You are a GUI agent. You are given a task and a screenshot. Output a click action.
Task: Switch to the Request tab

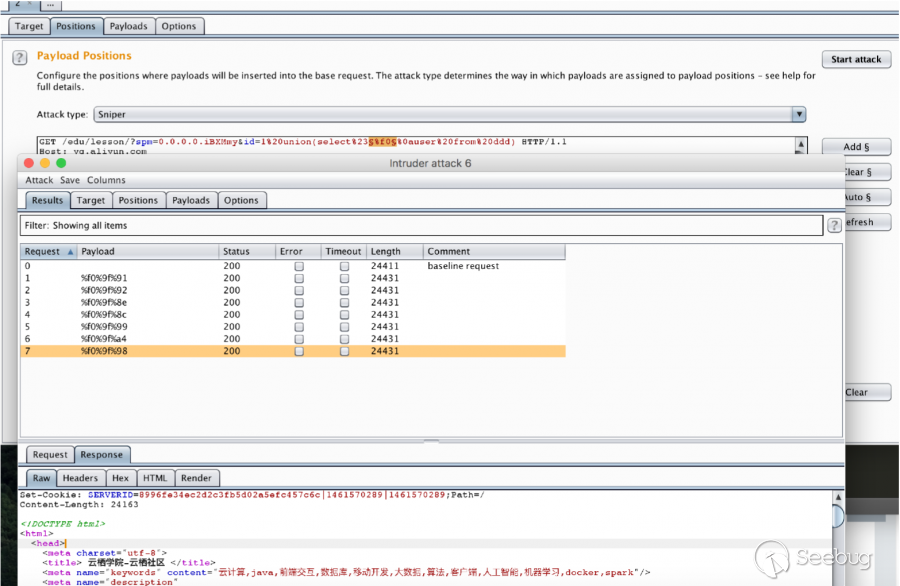(50, 455)
